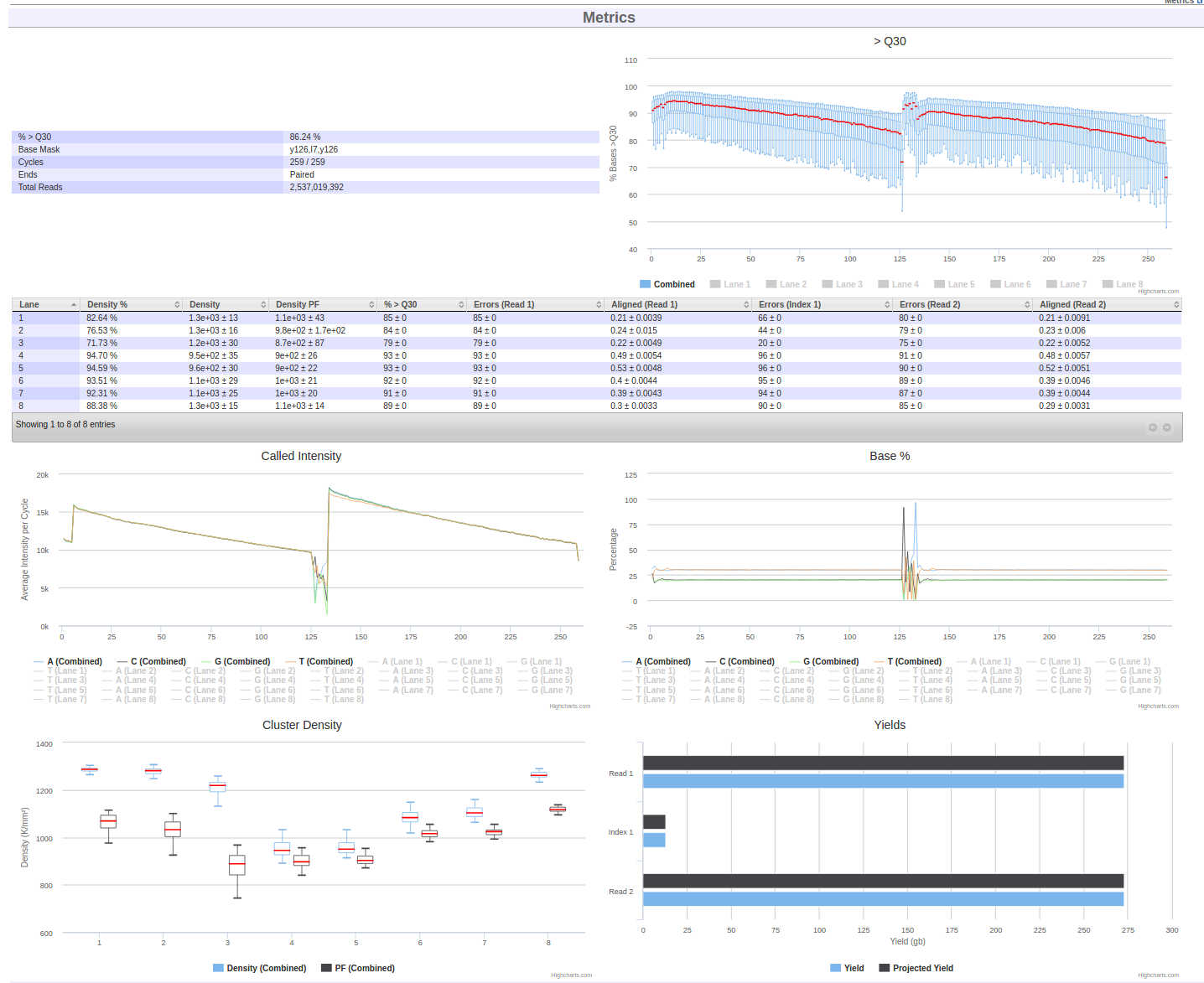Viewport: 1204px width, 983px height.
Task: Click the sort arrows icon on Errors (Read 1)
Action: (599, 304)
